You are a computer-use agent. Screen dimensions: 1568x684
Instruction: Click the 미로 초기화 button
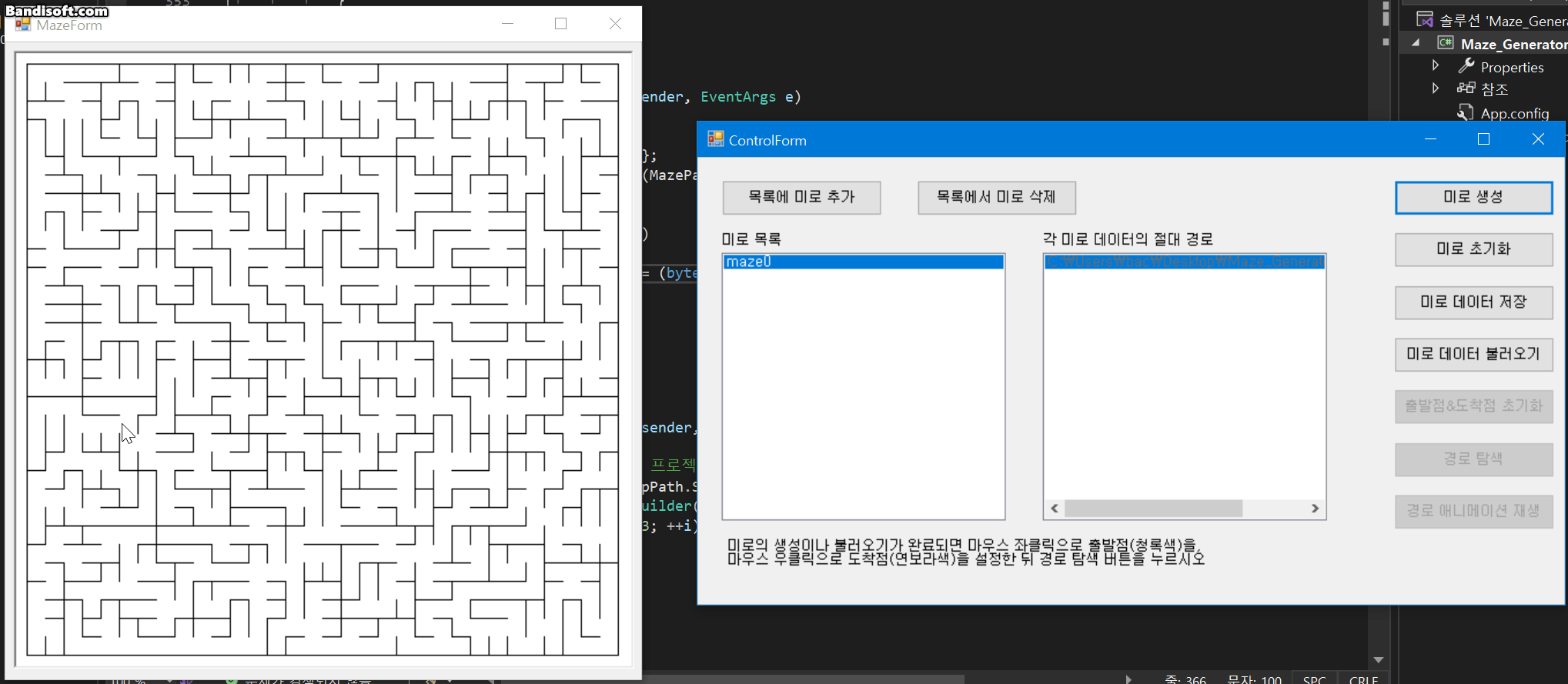[1473, 249]
